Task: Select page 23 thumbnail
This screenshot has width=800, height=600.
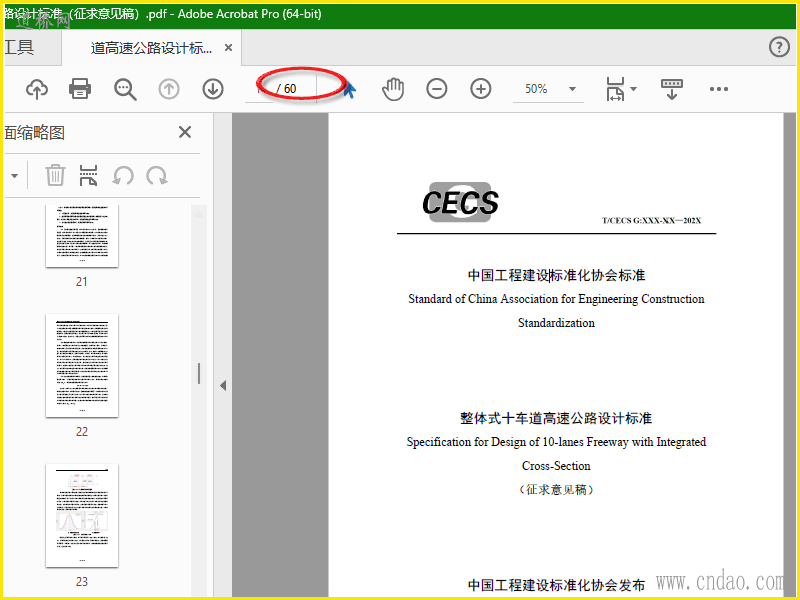Action: (x=82, y=515)
